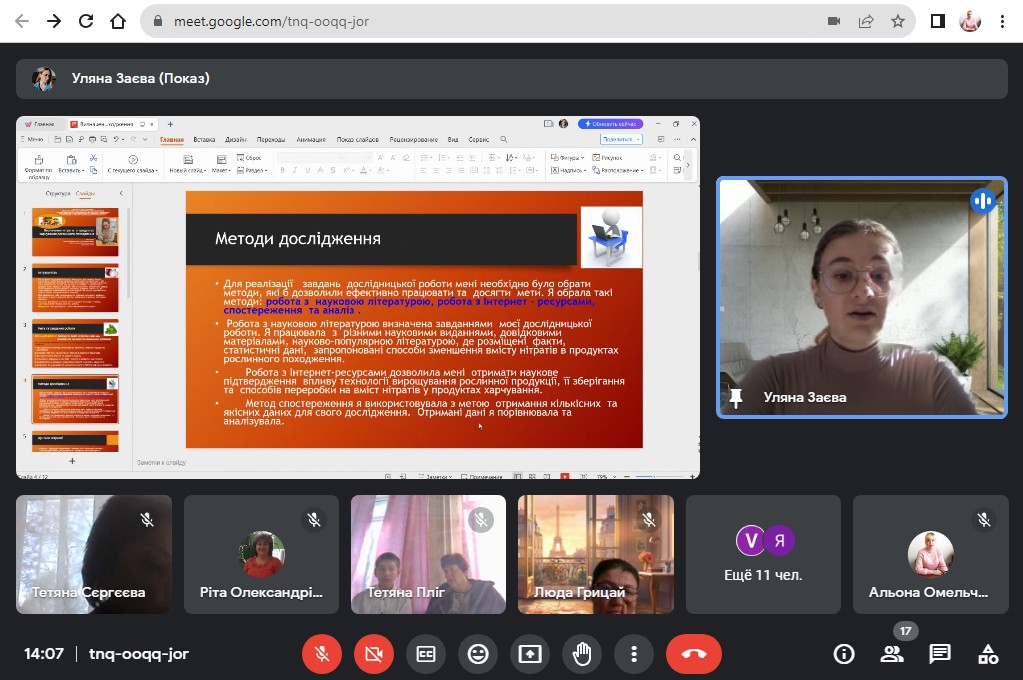This screenshot has width=1023, height=680.
Task: Show the participants list icon
Action: [x=891, y=654]
